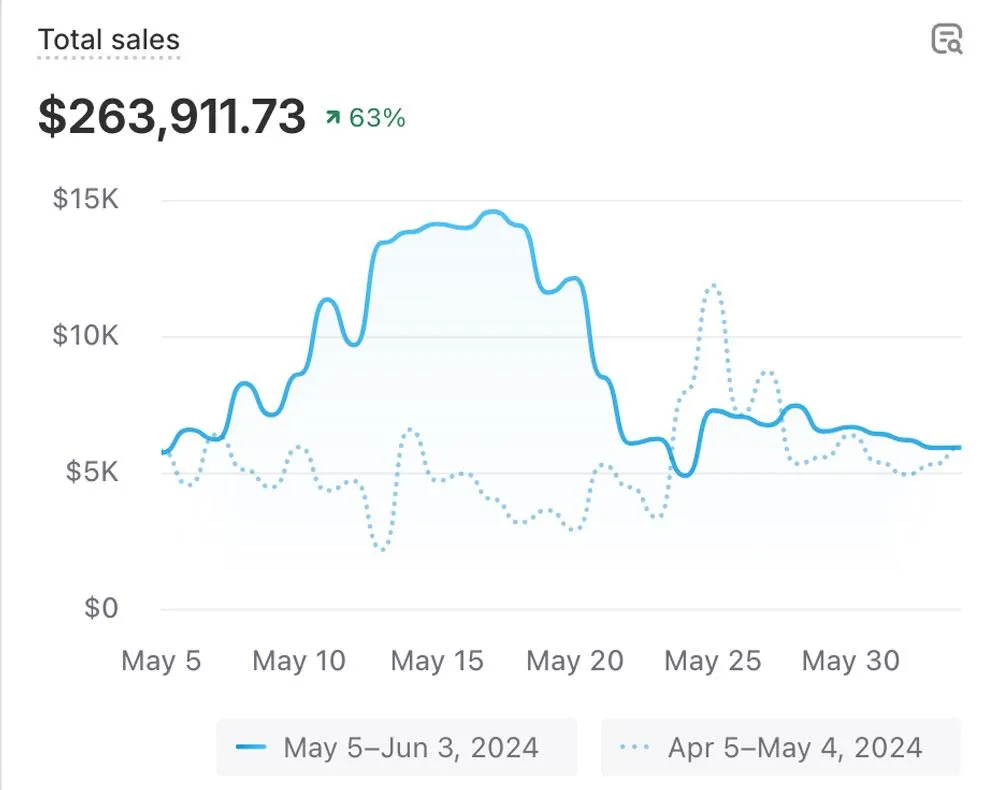
Task: Open the Total sales report title link
Action: (x=108, y=40)
